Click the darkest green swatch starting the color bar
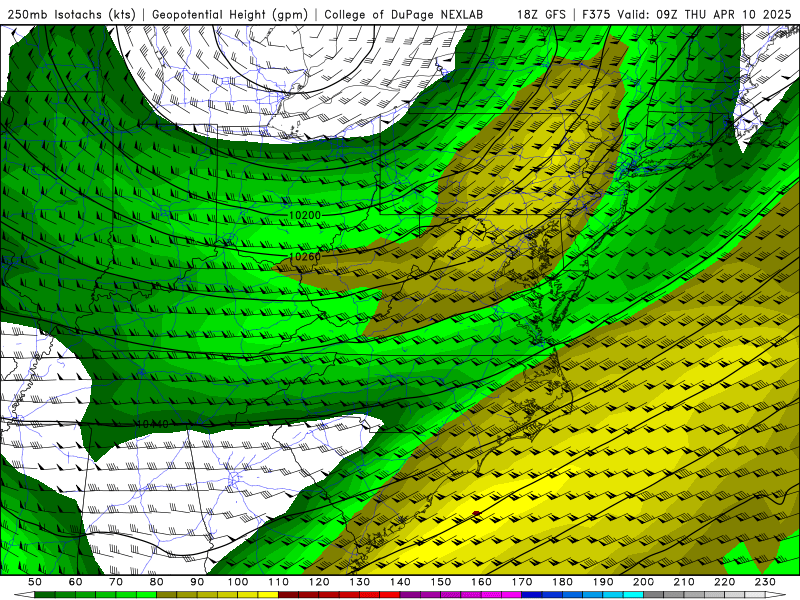The image size is (800, 600). (x=45, y=595)
